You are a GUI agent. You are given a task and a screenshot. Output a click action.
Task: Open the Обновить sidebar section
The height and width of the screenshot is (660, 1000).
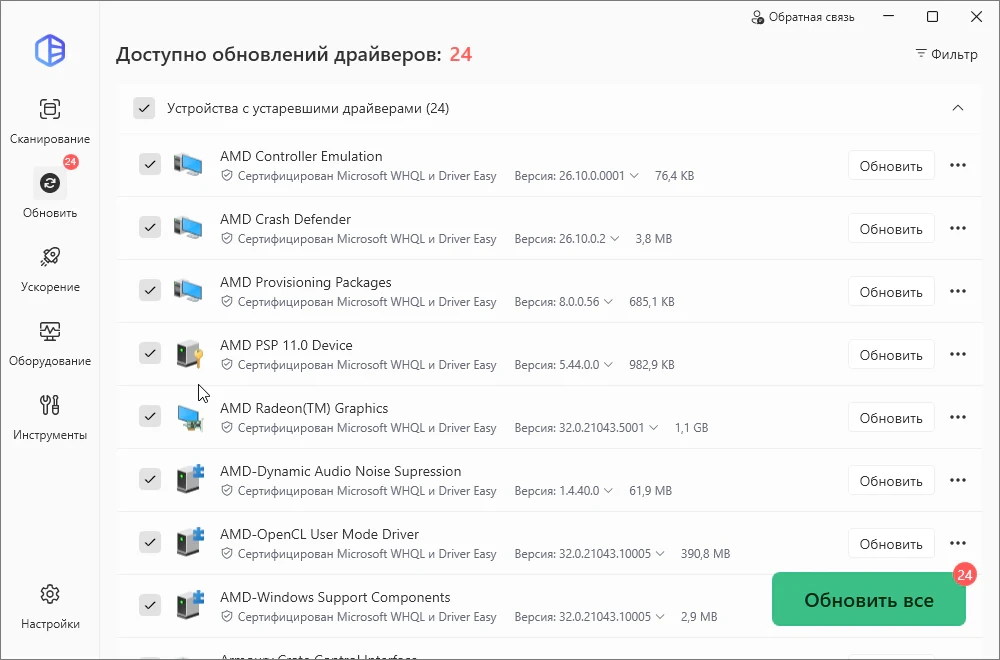(50, 194)
